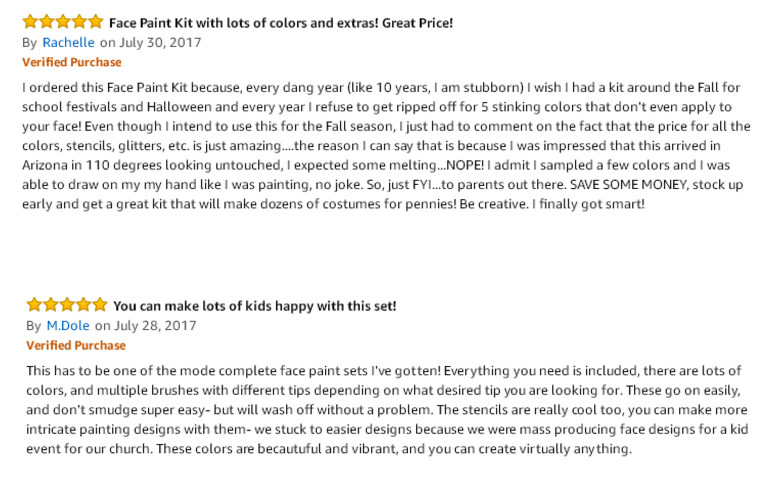Click Verified Purchase label under Rachelle

(72, 62)
